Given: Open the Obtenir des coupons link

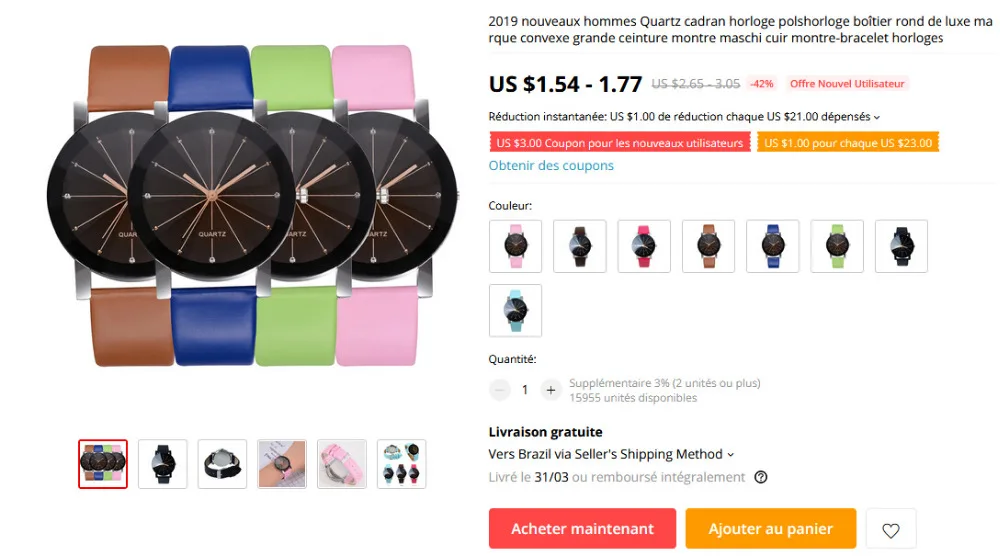Looking at the screenshot, I should (x=551, y=165).
